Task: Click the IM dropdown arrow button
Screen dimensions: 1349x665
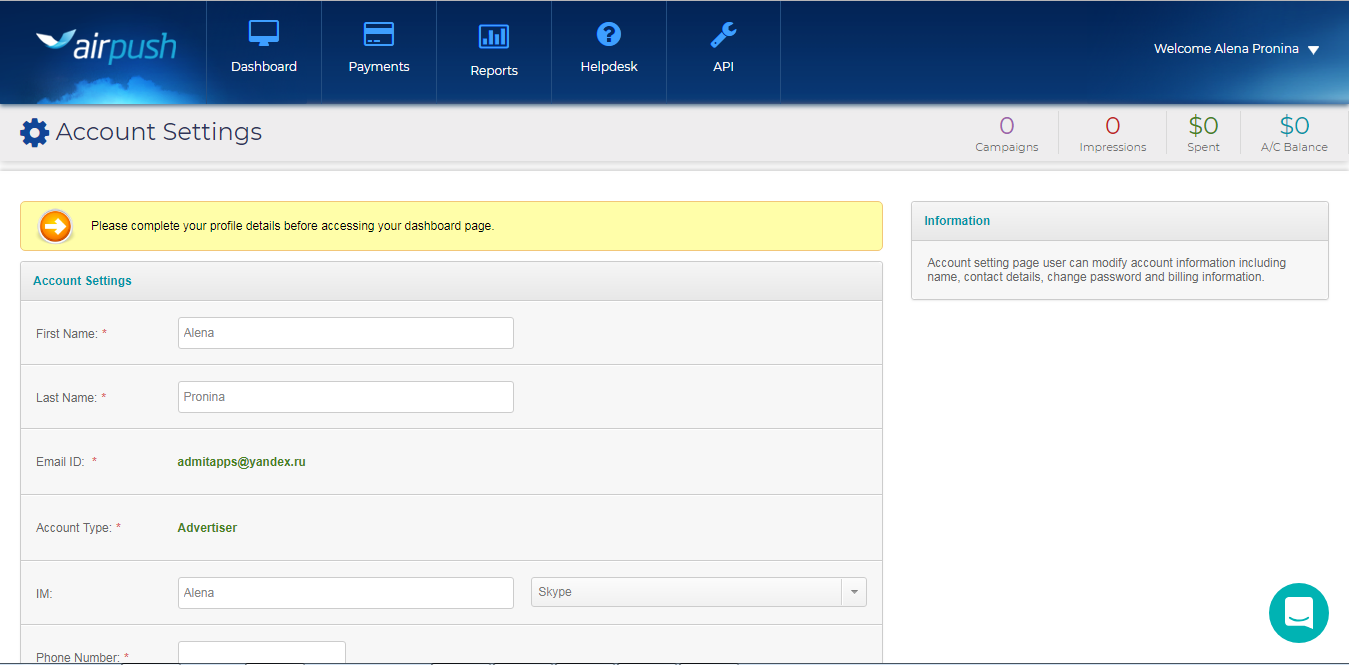Action: point(854,592)
